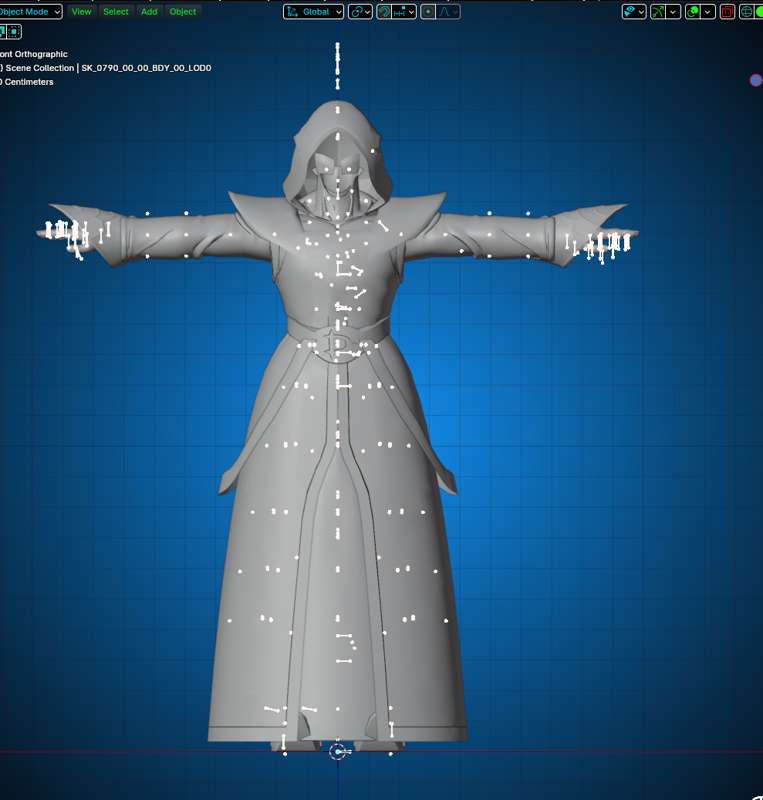
Task: Open the proportional falloff curve dropdown
Action: coord(449,12)
